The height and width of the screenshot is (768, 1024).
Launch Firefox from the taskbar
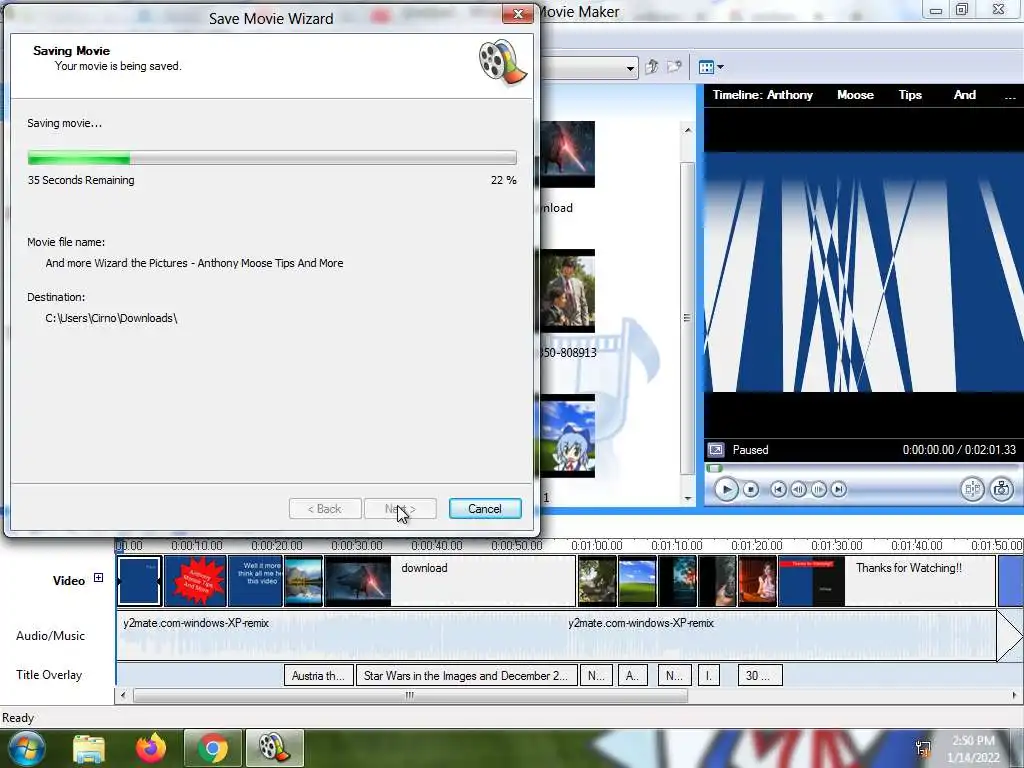[x=151, y=748]
